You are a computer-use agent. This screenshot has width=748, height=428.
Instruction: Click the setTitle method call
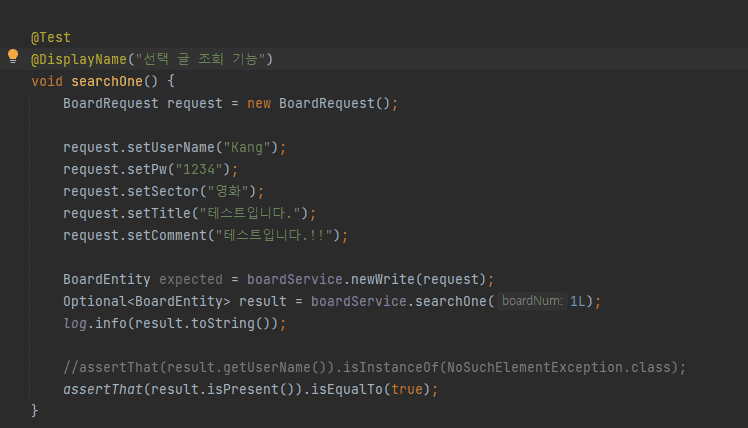tap(159, 213)
